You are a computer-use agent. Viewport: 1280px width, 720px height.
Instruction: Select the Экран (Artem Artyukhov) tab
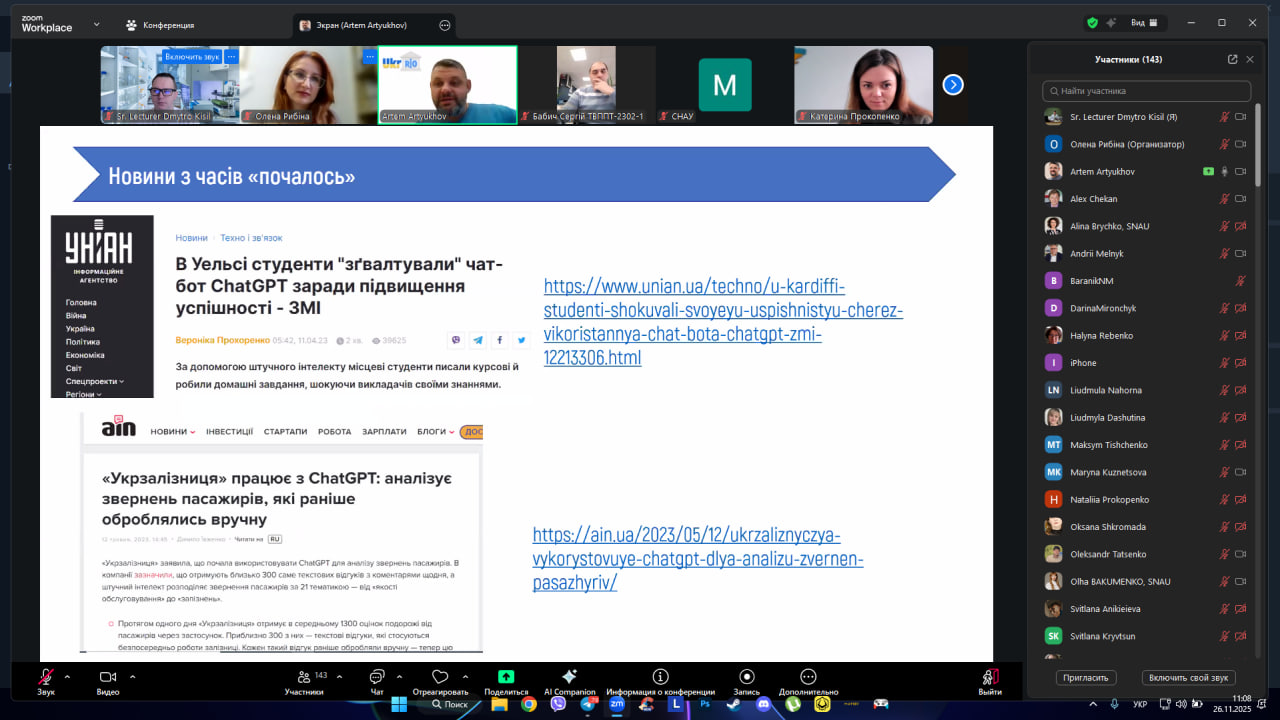tap(366, 25)
